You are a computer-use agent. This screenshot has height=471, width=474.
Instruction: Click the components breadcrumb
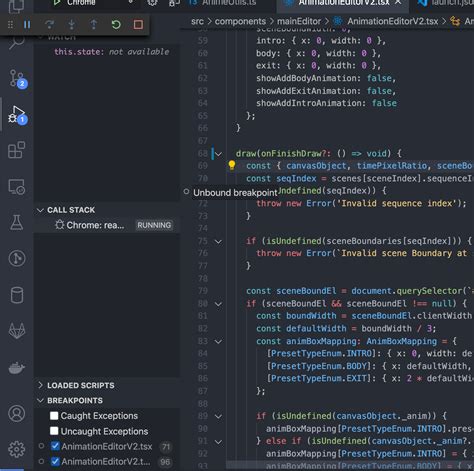tap(240, 21)
